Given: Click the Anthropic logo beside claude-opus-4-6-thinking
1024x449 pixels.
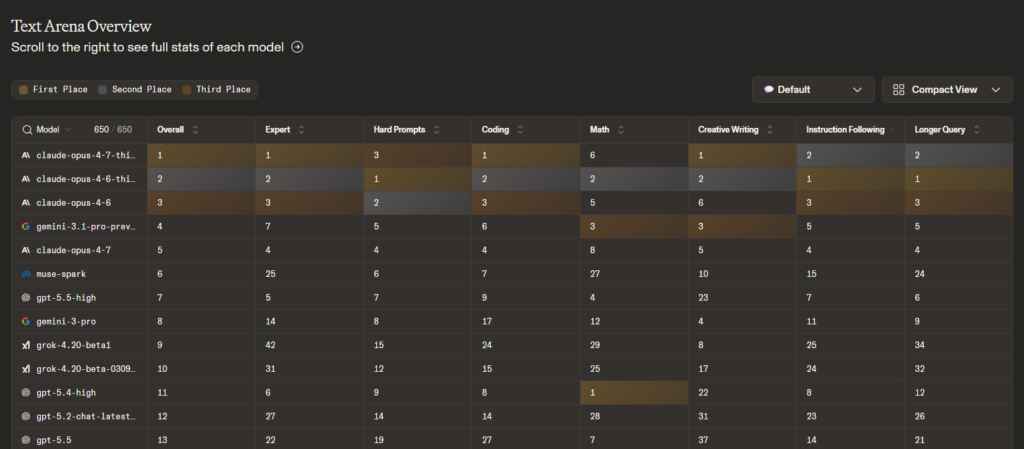Looking at the screenshot, I should (x=26, y=179).
